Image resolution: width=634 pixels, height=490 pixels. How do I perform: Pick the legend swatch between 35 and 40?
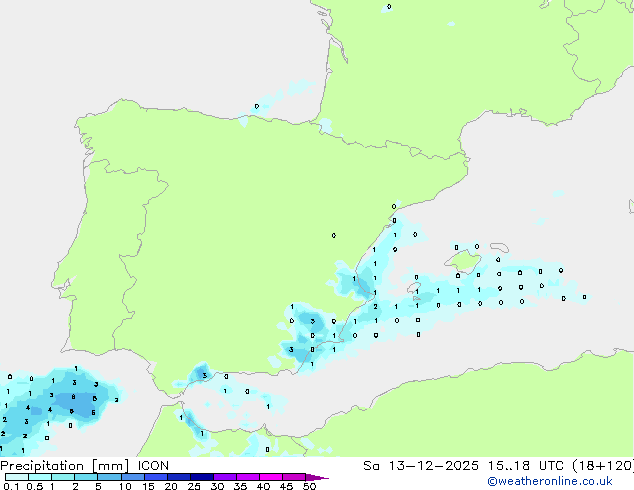tap(248, 477)
